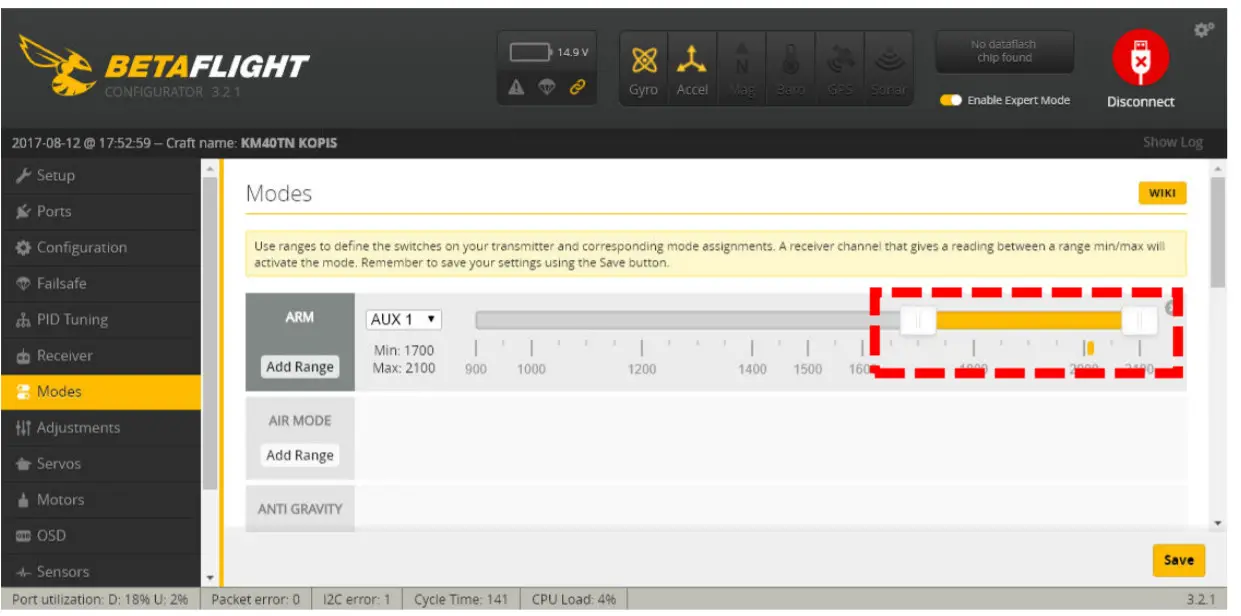Open the Ports tab
This screenshot has width=1241, height=616.
[100, 212]
